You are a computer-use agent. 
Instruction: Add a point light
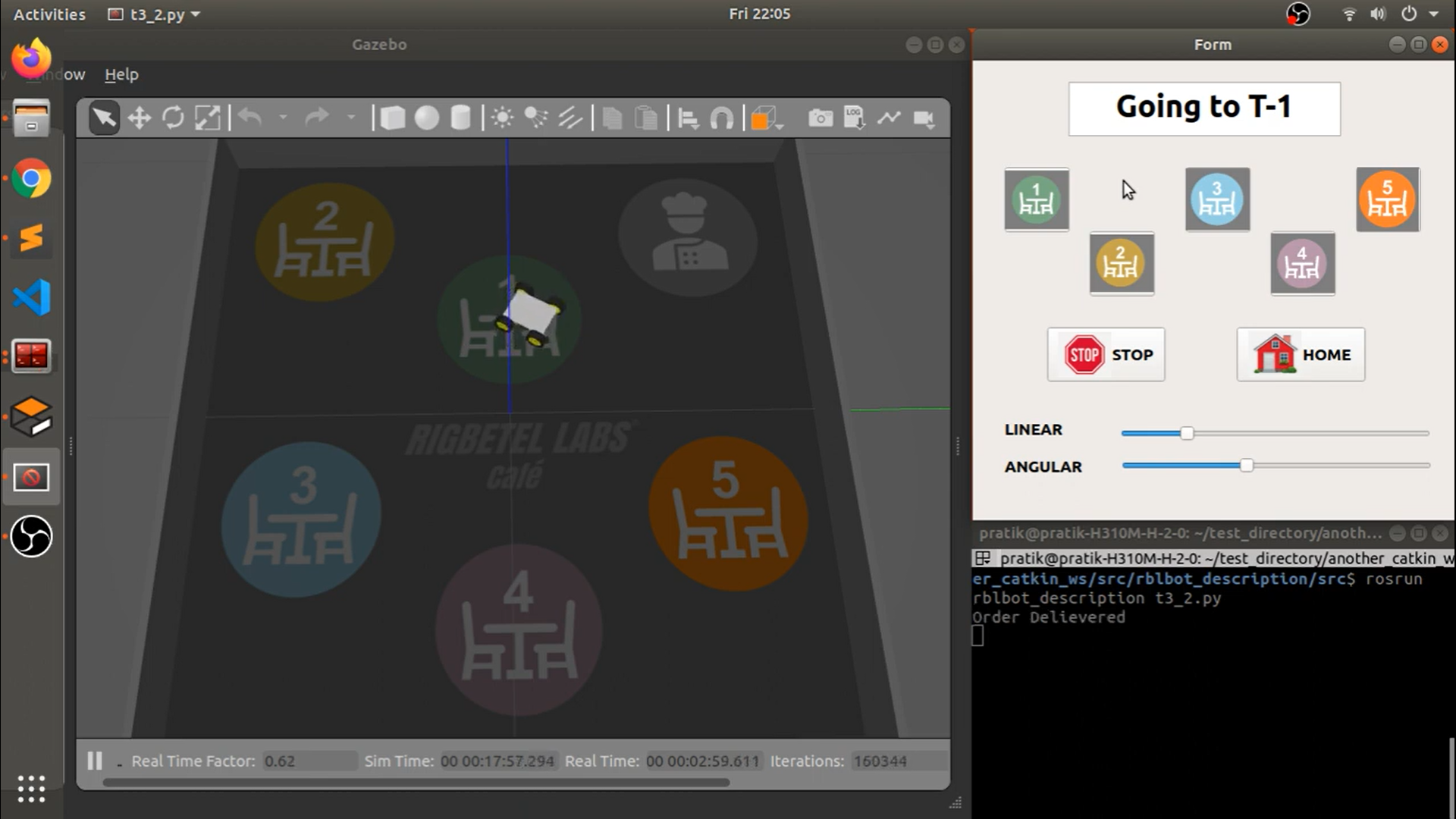pos(501,118)
